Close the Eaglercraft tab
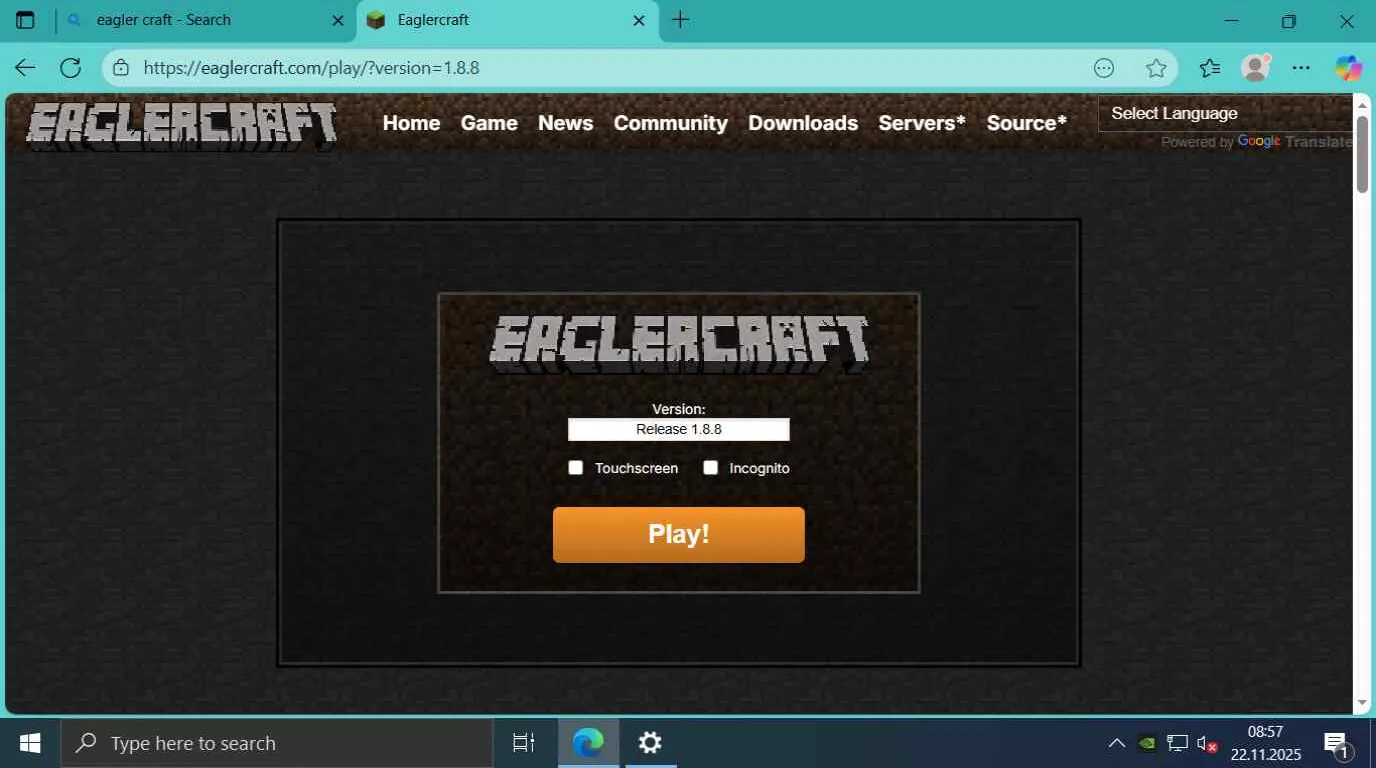The image size is (1376, 768). [x=638, y=20]
